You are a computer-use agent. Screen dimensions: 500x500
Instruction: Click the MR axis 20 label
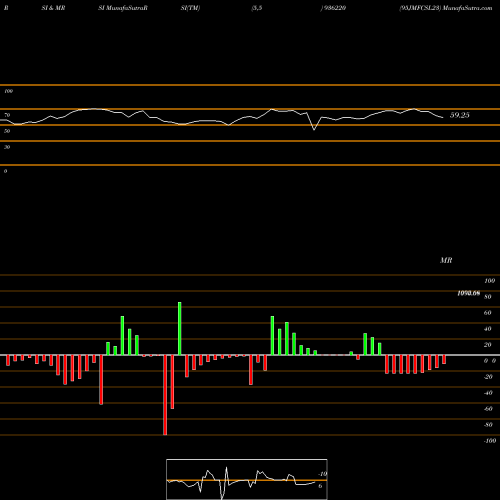[488, 345]
